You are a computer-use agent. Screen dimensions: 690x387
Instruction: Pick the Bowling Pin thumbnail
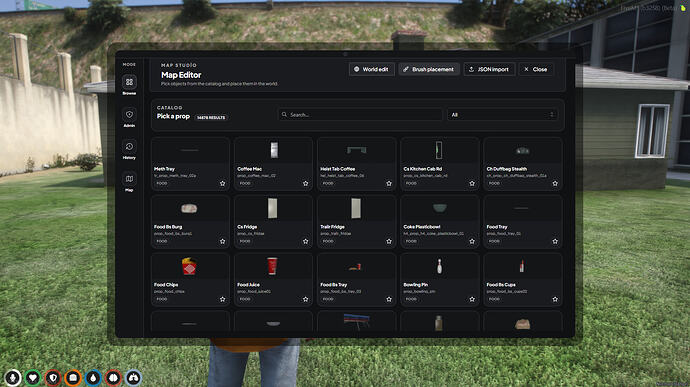tap(439, 266)
